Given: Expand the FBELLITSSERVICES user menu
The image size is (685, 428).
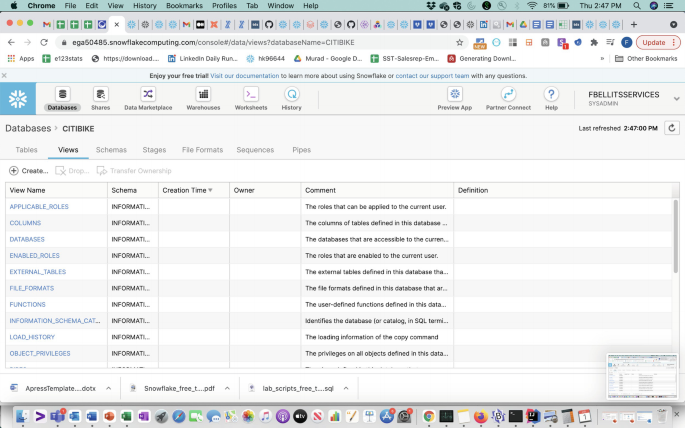Looking at the screenshot, I should coord(676,98).
